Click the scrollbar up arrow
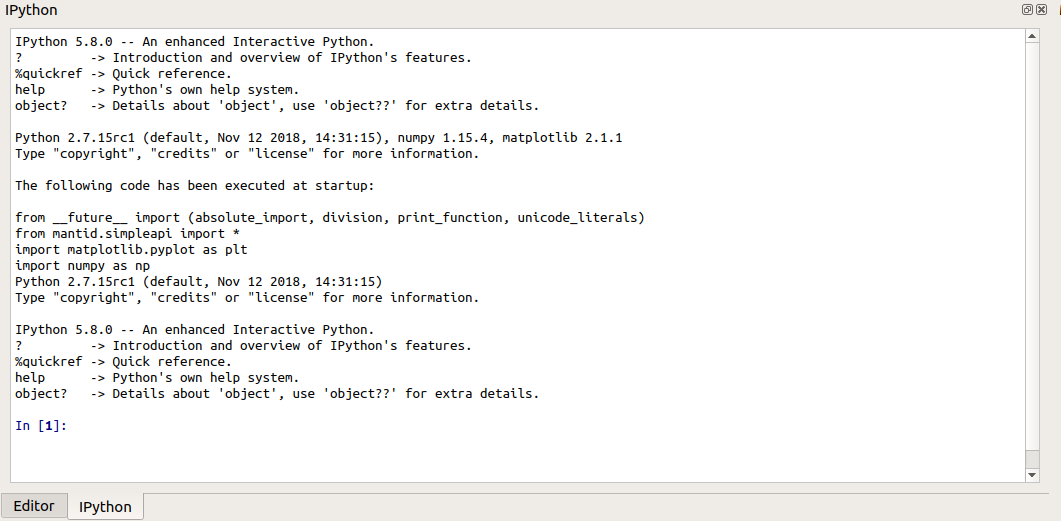The height and width of the screenshot is (521, 1061). click(x=1033, y=36)
